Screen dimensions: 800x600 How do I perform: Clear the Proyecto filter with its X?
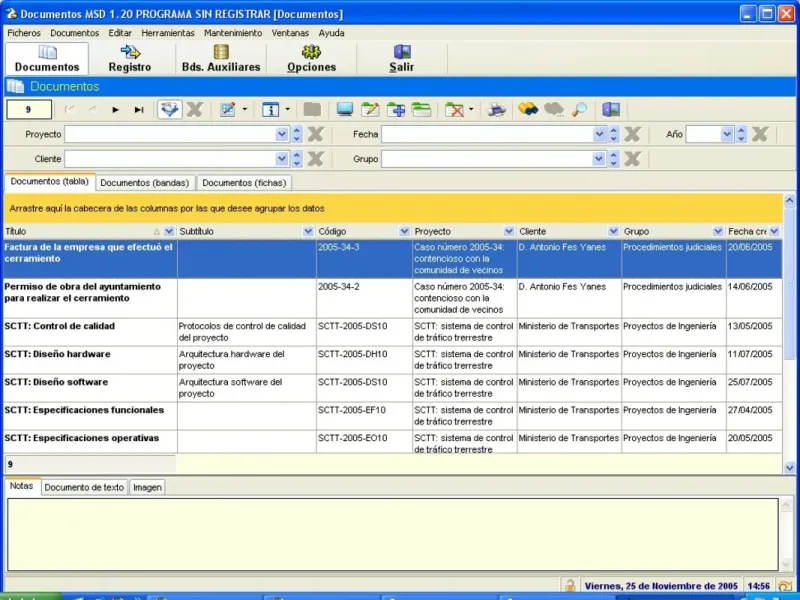pos(315,134)
